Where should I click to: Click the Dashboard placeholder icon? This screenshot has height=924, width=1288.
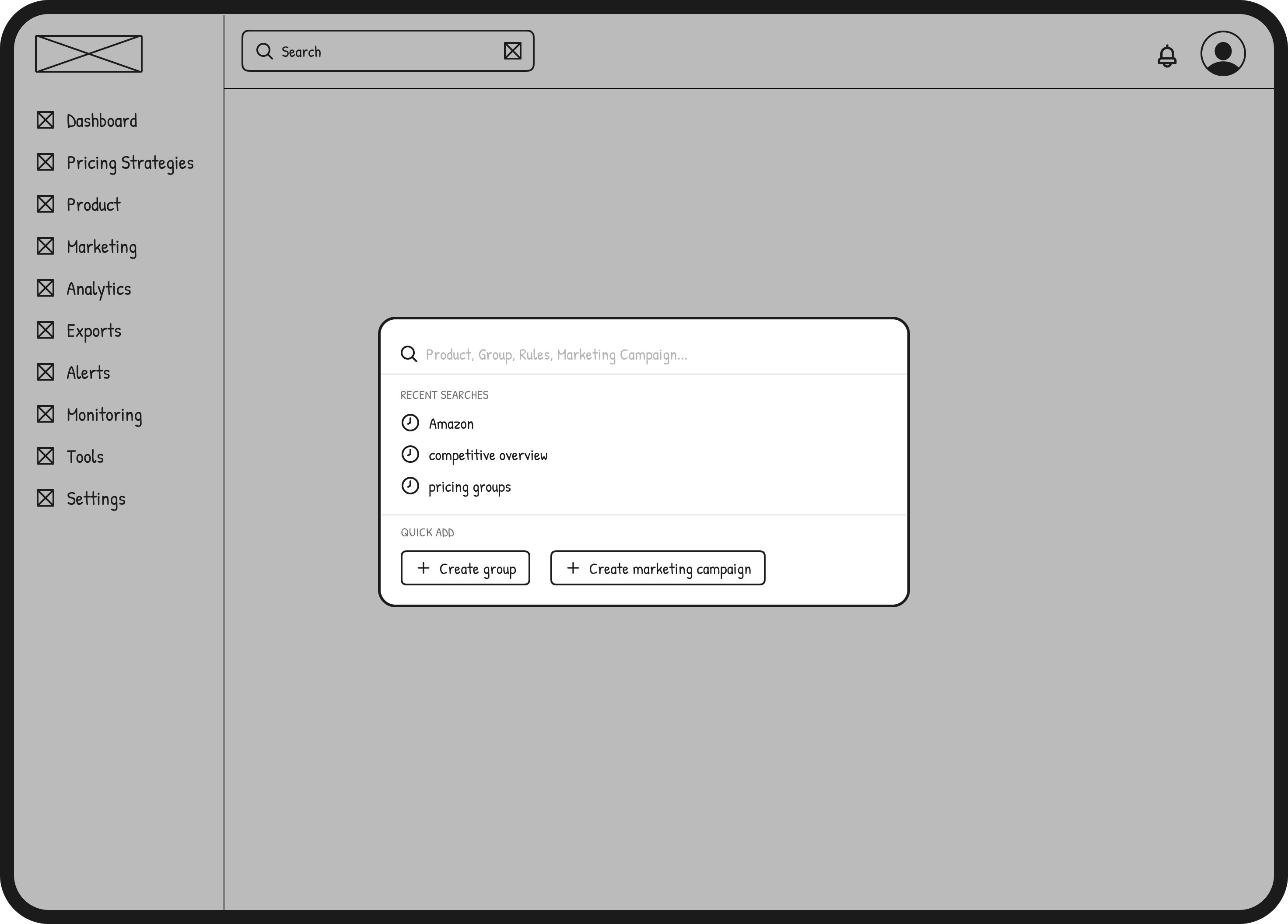click(x=45, y=120)
